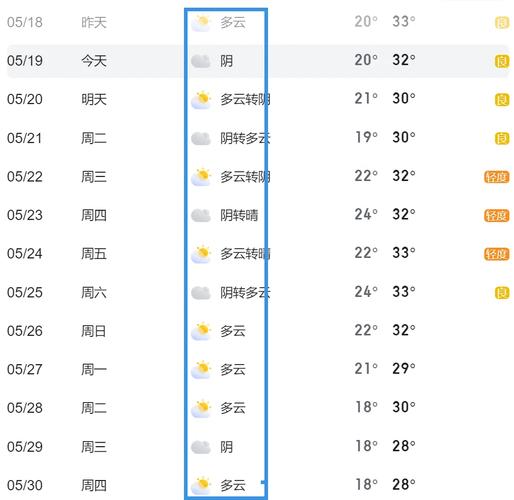Screen dimensions: 514x500
Task: Click the 29° high temperature for 05/27
Action: pos(404,369)
